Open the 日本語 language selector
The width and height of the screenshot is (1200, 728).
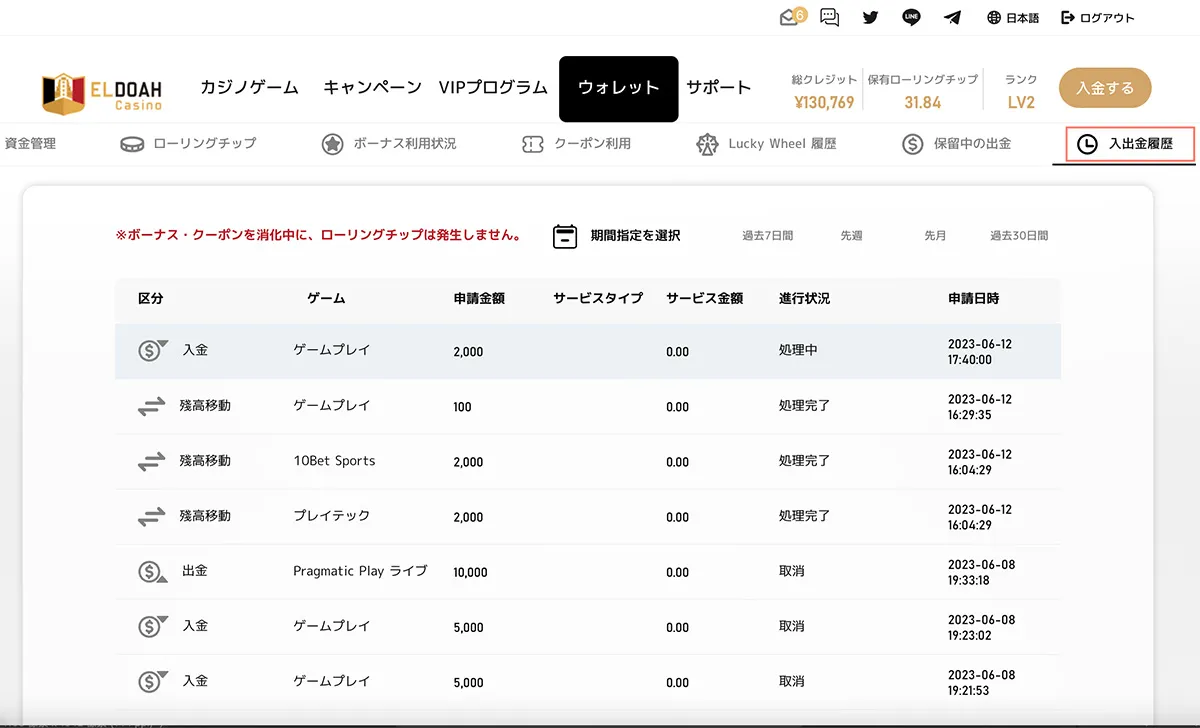click(x=1012, y=17)
